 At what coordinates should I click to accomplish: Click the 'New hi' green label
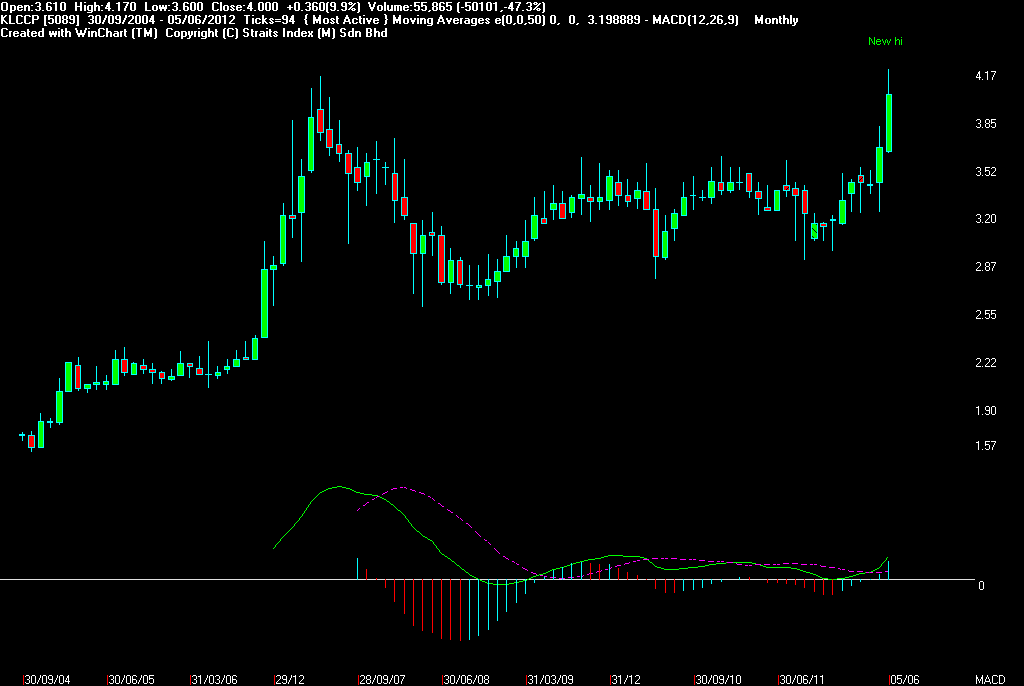(885, 41)
